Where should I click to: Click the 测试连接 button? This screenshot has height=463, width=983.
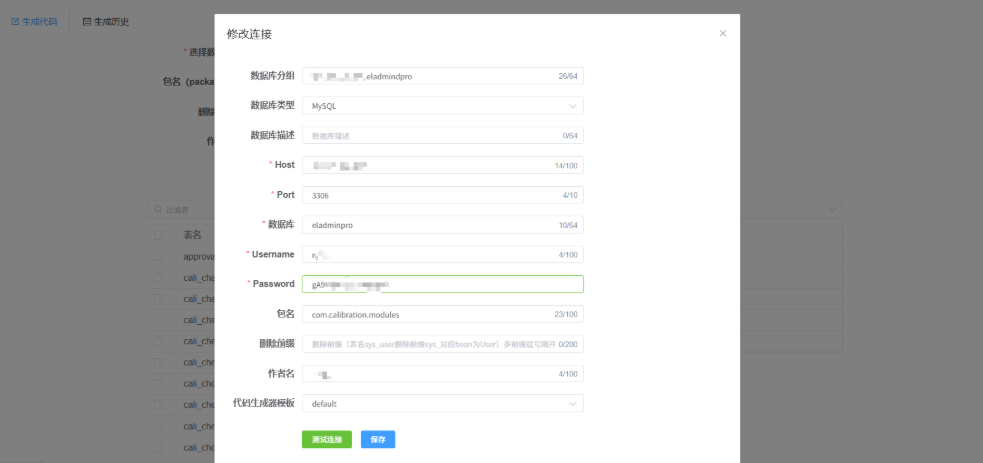[327, 439]
